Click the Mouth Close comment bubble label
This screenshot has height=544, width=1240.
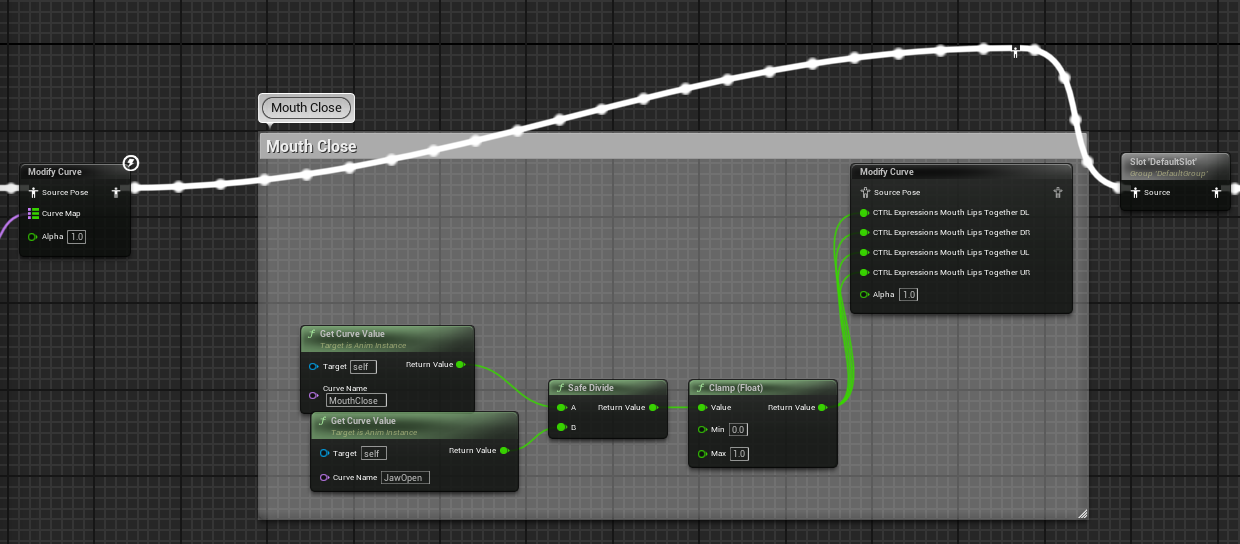point(306,108)
